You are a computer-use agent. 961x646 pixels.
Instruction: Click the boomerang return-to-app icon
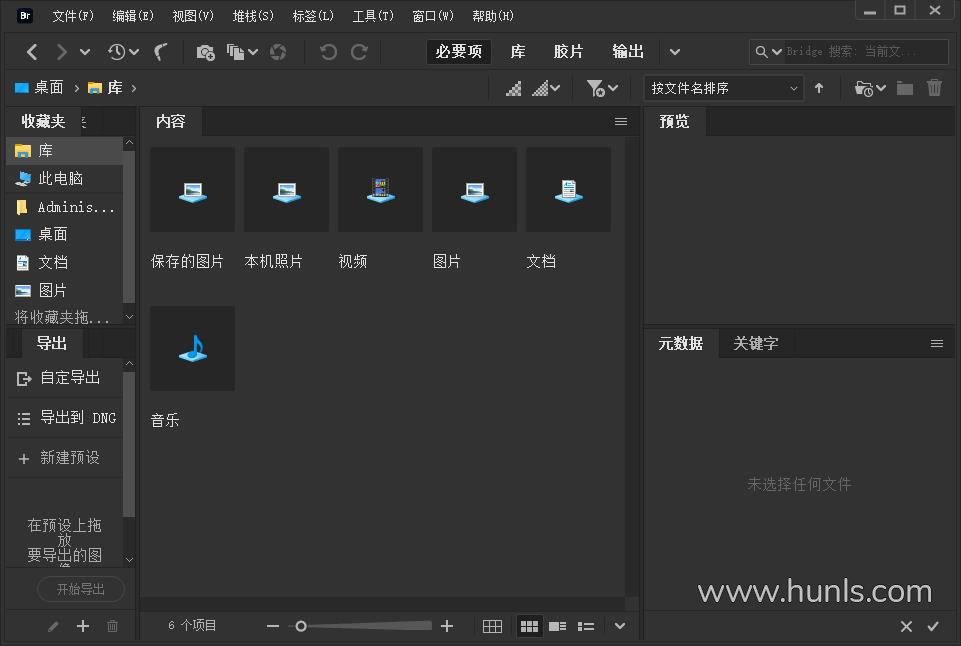coord(161,52)
